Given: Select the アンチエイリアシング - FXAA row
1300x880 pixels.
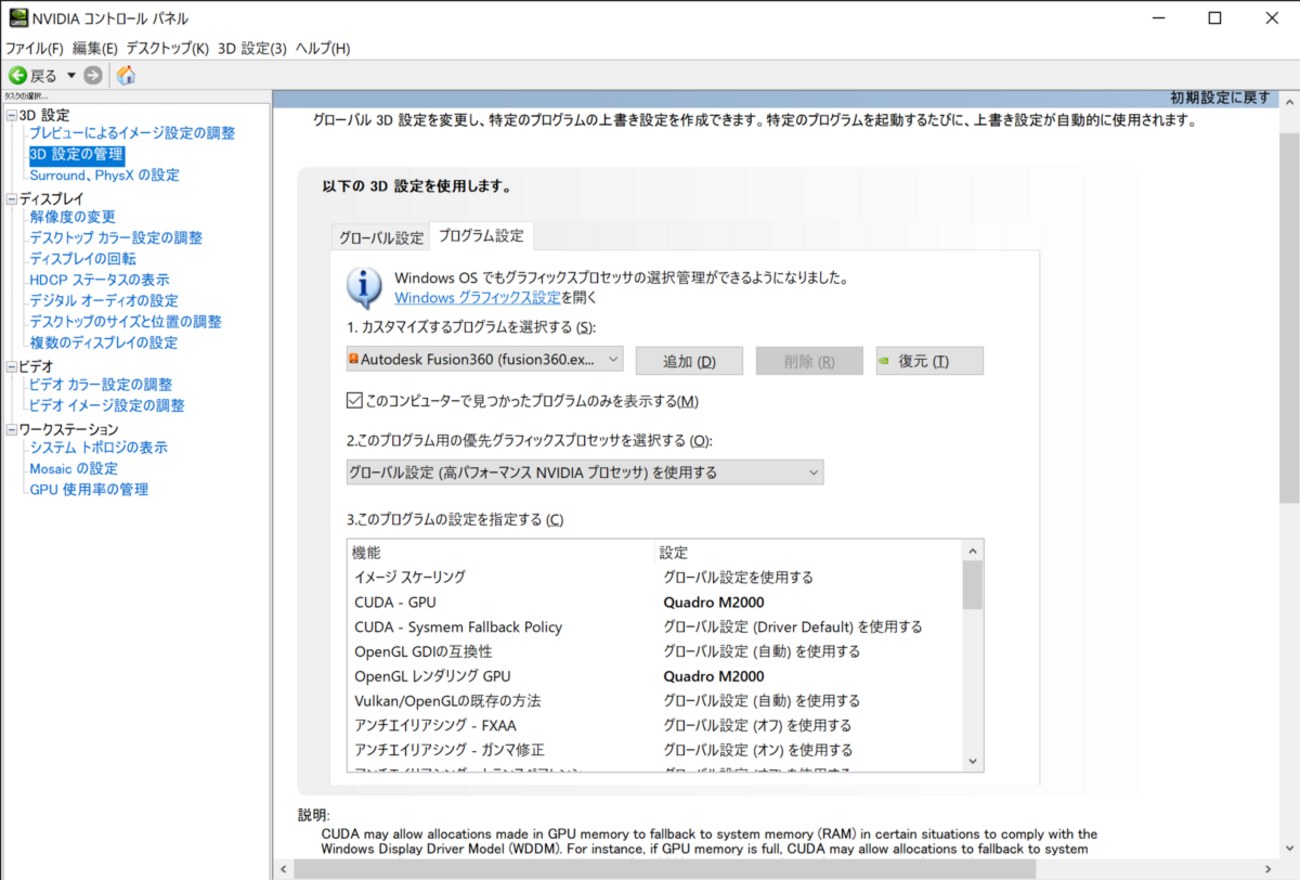Looking at the screenshot, I should pyautogui.click(x=654, y=725).
